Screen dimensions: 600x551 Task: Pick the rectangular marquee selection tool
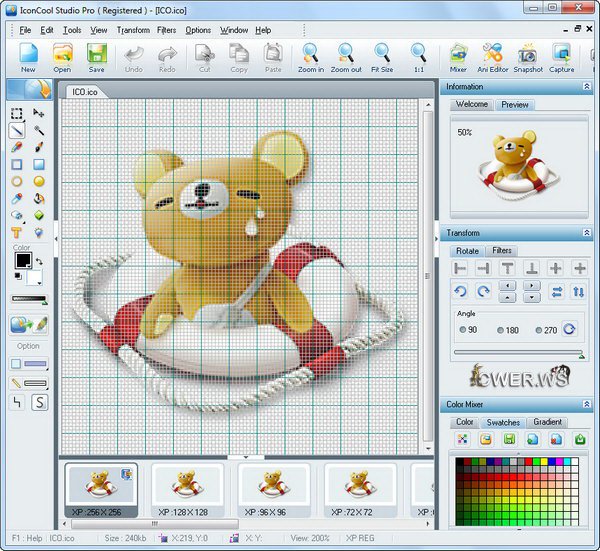tap(17, 113)
